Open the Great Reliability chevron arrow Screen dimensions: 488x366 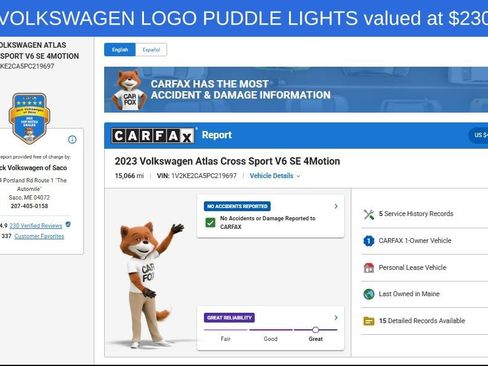[336, 318]
